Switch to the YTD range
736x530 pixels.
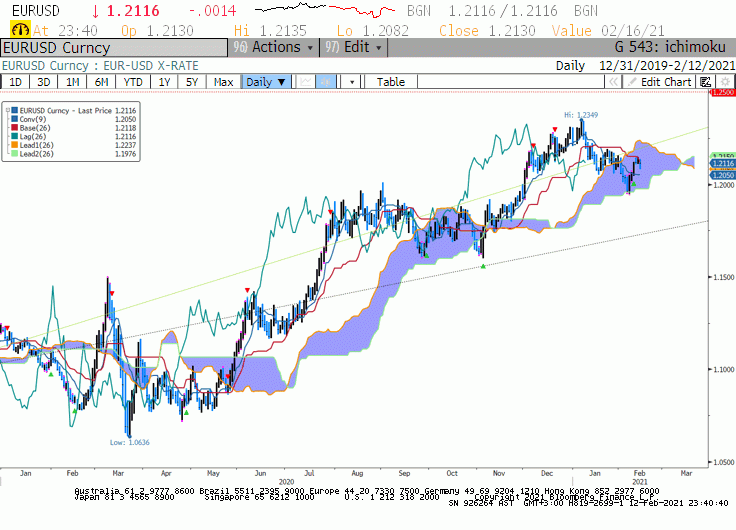coord(133,82)
